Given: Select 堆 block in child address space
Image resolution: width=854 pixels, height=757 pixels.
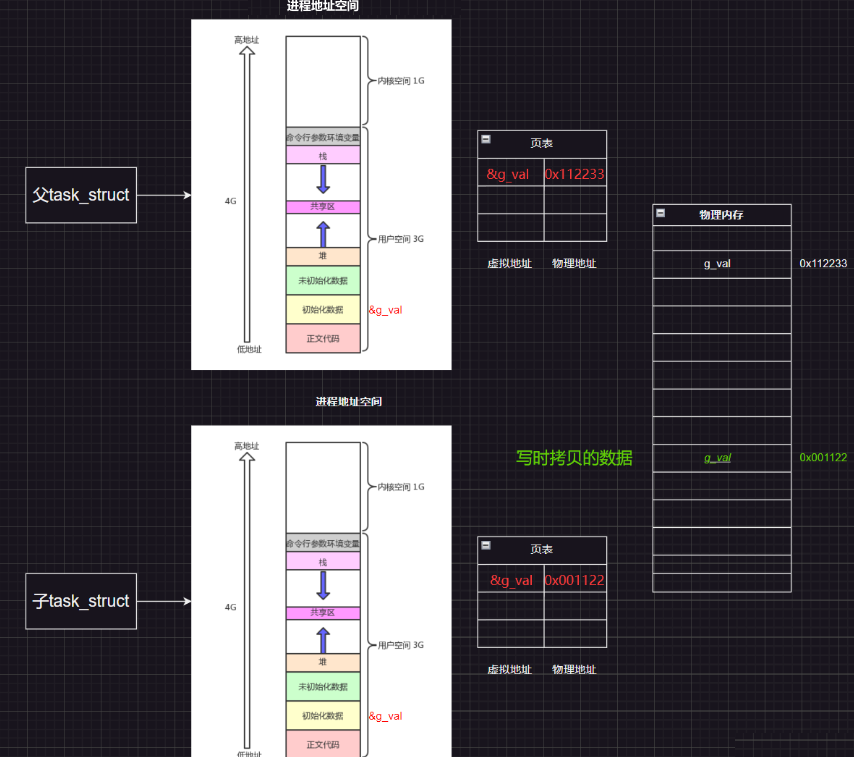Looking at the screenshot, I should [x=323, y=663].
